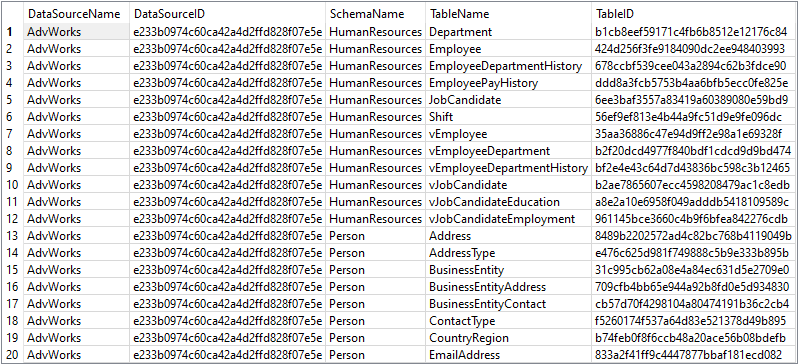Select row number 13 header
This screenshot has width=798, height=364.
point(13,236)
